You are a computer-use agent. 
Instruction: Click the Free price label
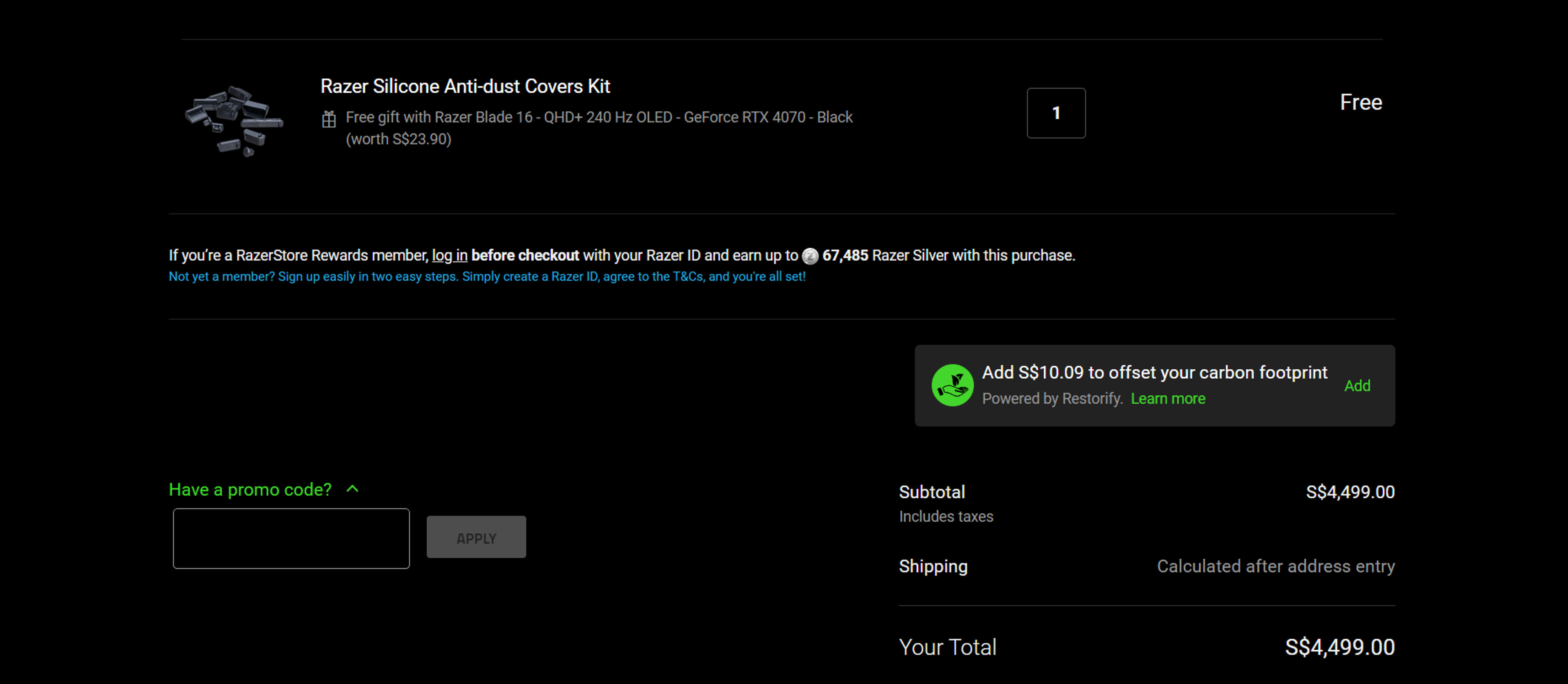tap(1361, 102)
